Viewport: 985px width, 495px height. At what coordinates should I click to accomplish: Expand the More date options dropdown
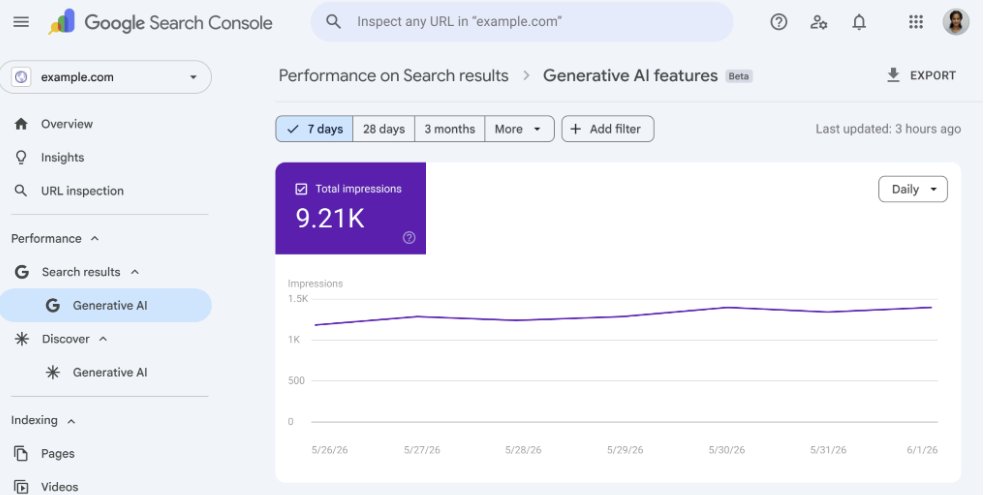click(x=519, y=129)
